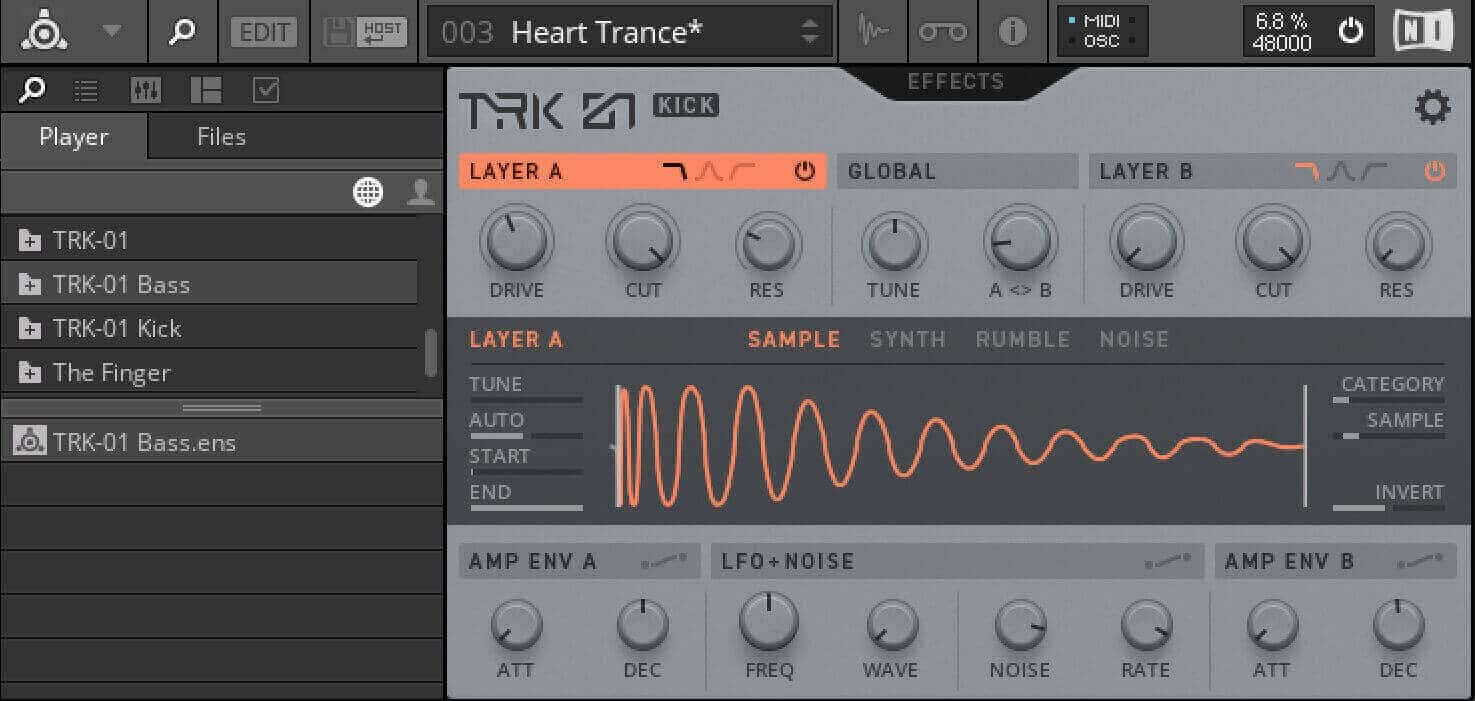
Task: Select Layer A low-pass filter shape
Action: 676,171
